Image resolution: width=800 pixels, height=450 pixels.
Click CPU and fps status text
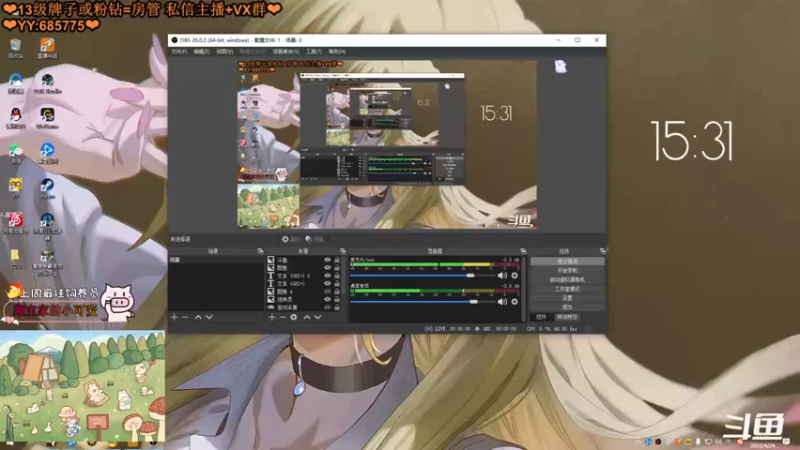pyautogui.click(x=552, y=329)
